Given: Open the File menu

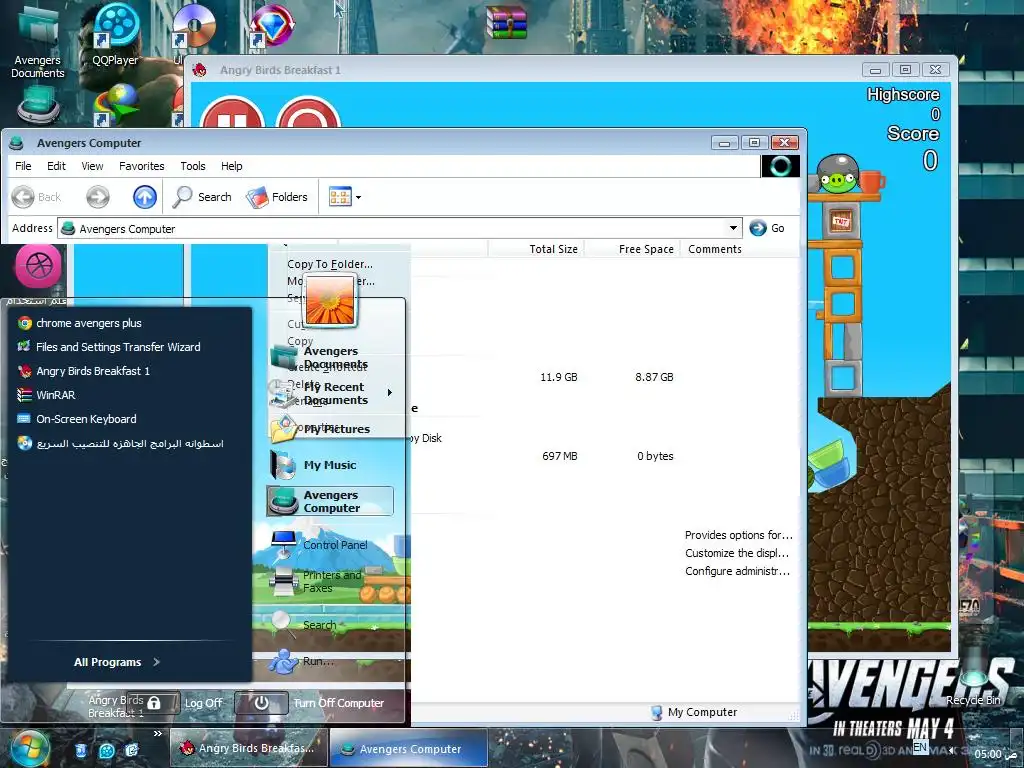Looking at the screenshot, I should click(24, 166).
